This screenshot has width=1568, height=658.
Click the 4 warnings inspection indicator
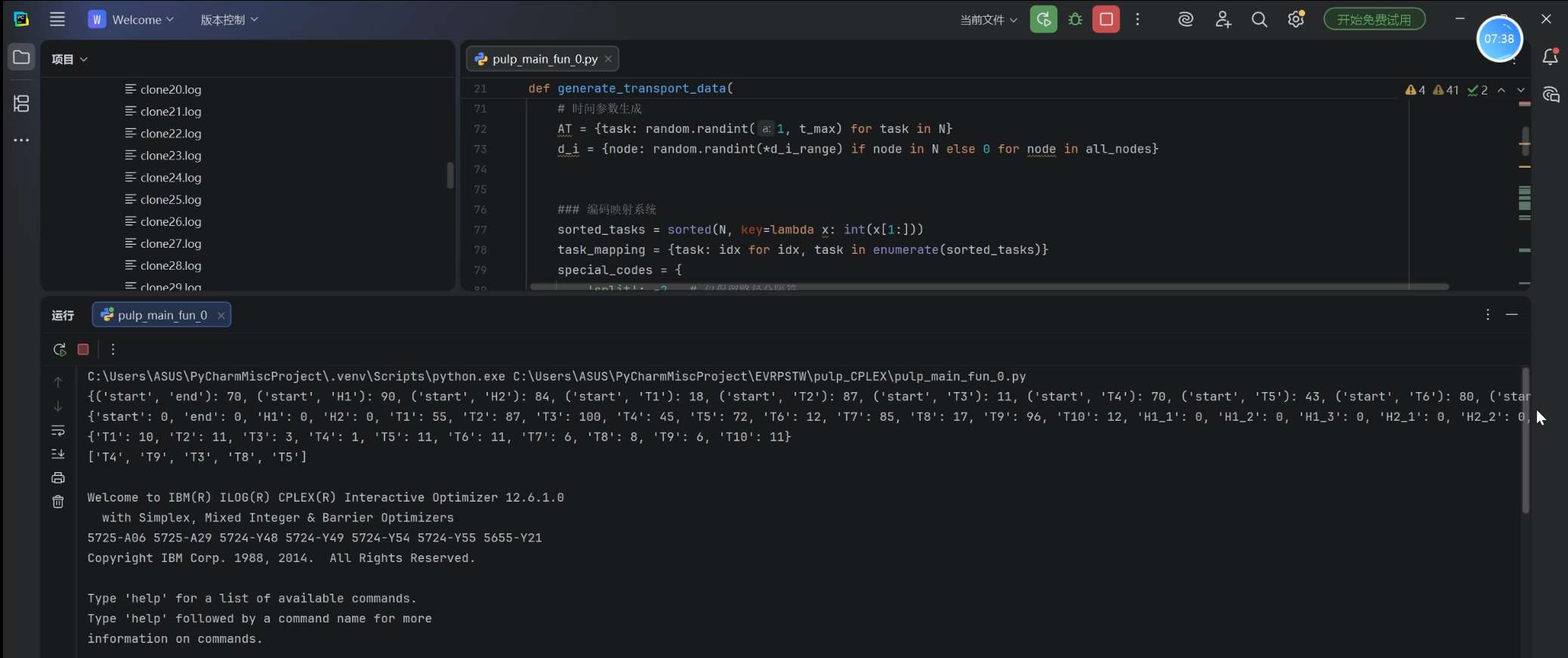click(1415, 90)
